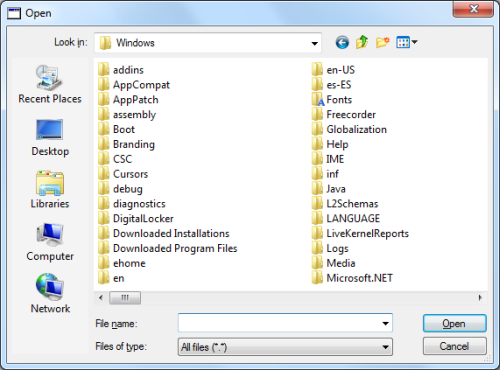Select the addins folder icon
The height and width of the screenshot is (370, 500).
pyautogui.click(x=104, y=69)
